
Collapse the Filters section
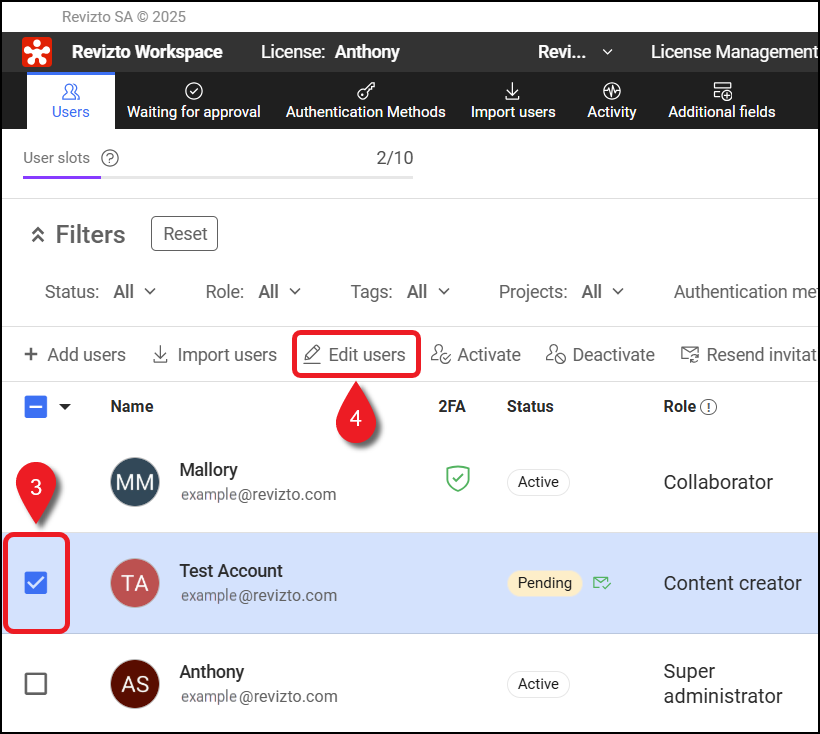coord(38,235)
